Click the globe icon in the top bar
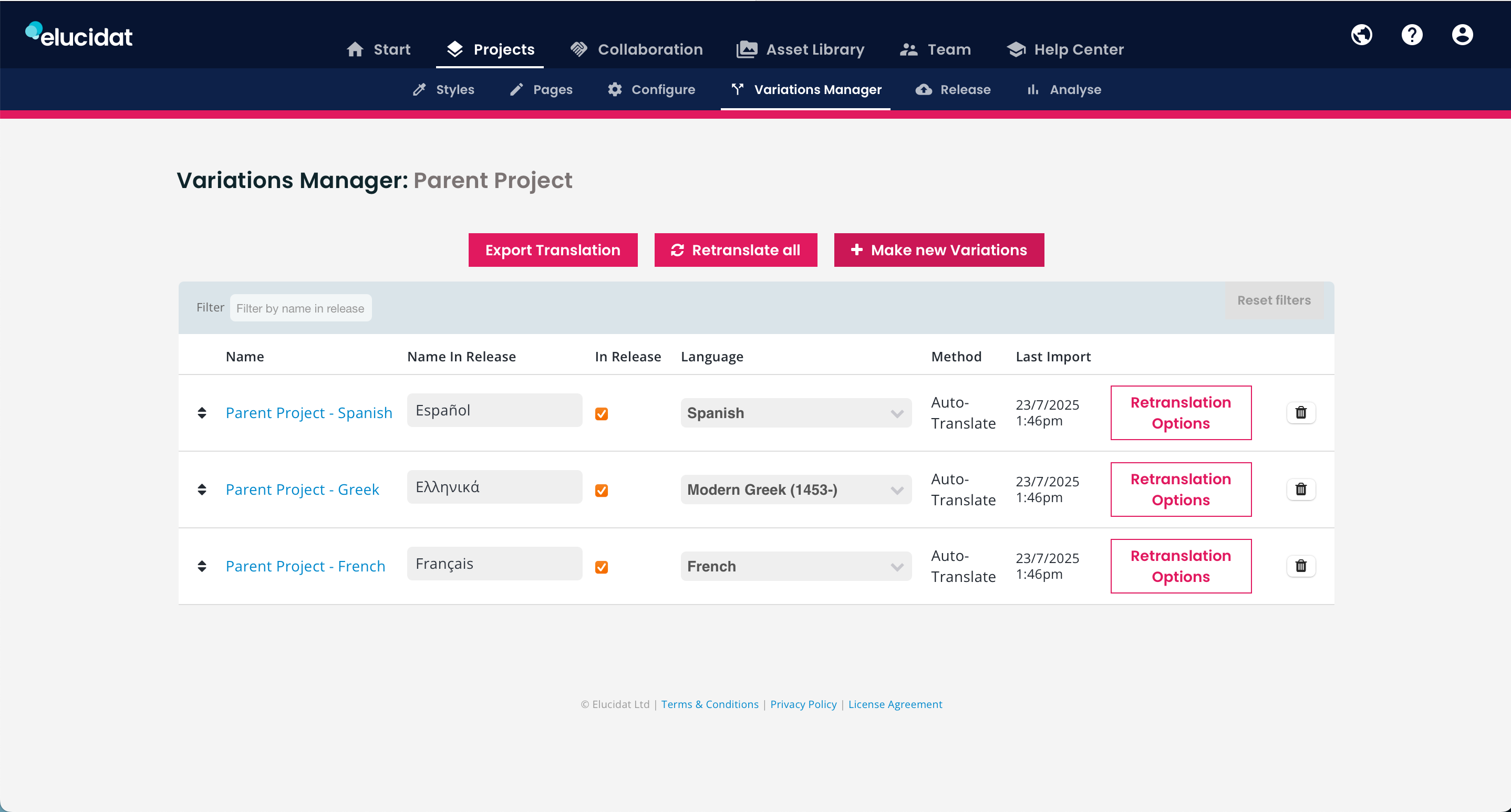Screen dimensions: 1511x812 (1362, 34)
